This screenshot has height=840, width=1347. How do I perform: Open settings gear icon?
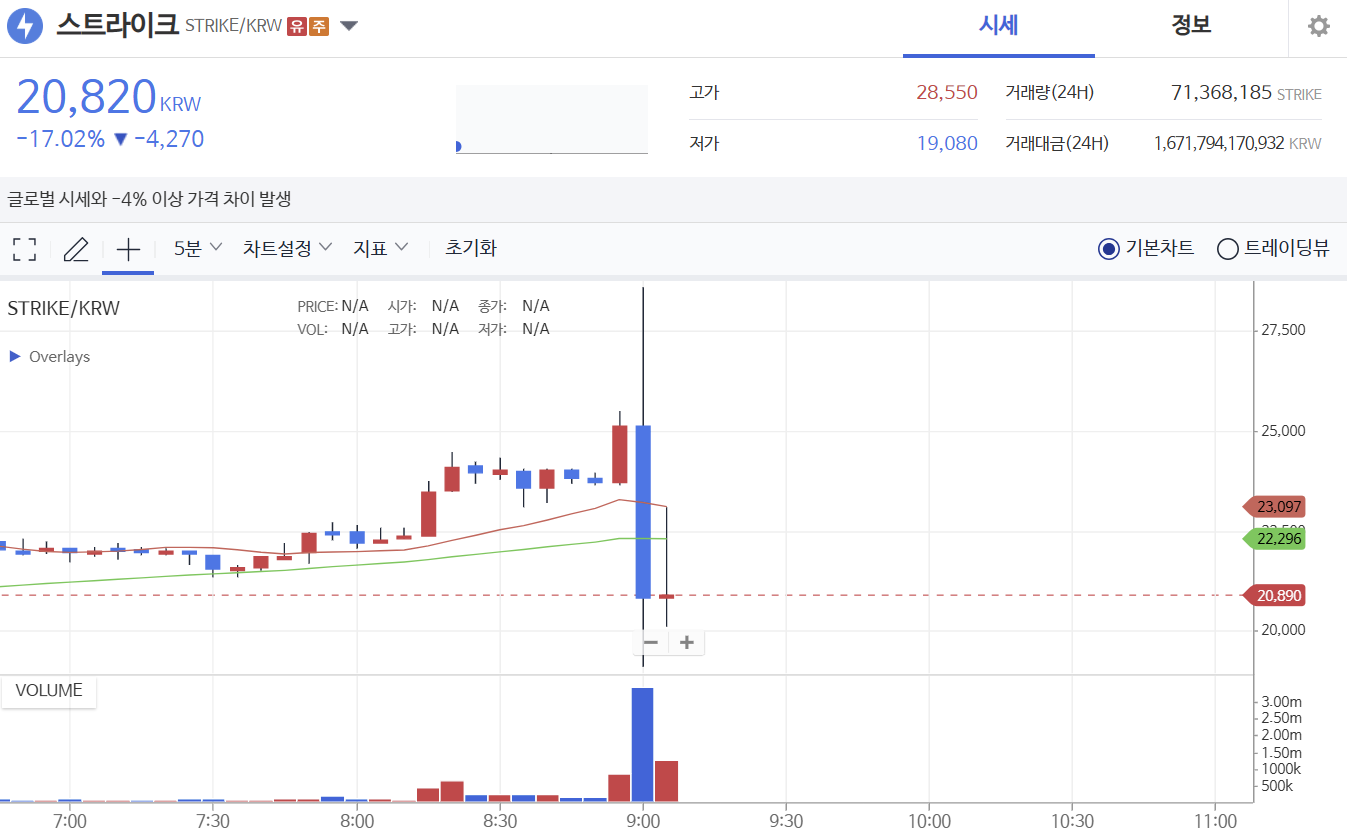(1319, 27)
